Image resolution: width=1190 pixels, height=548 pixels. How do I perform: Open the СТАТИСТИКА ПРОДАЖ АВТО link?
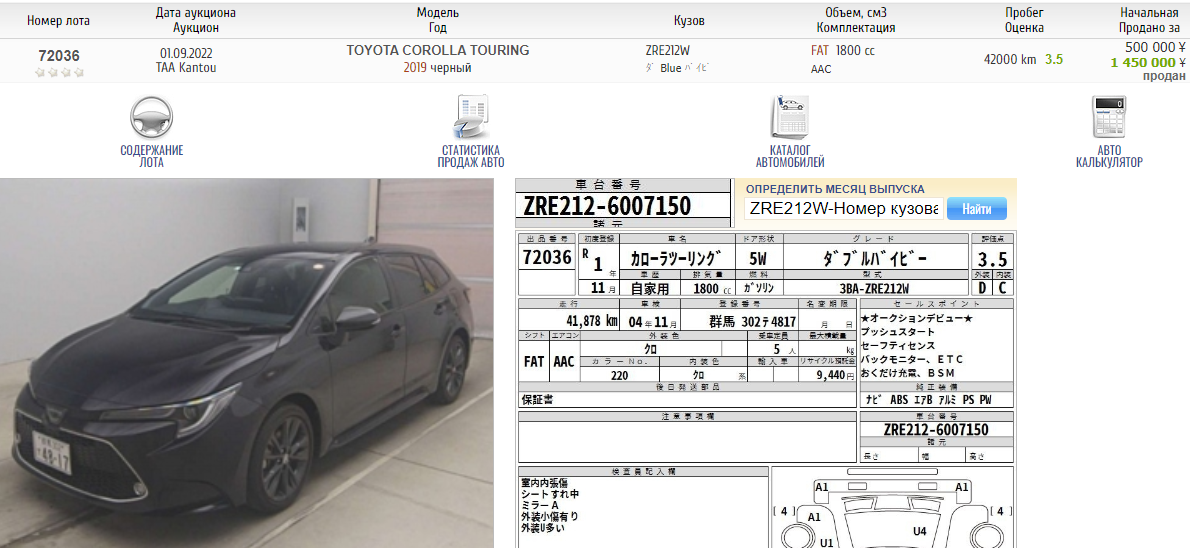point(471,156)
